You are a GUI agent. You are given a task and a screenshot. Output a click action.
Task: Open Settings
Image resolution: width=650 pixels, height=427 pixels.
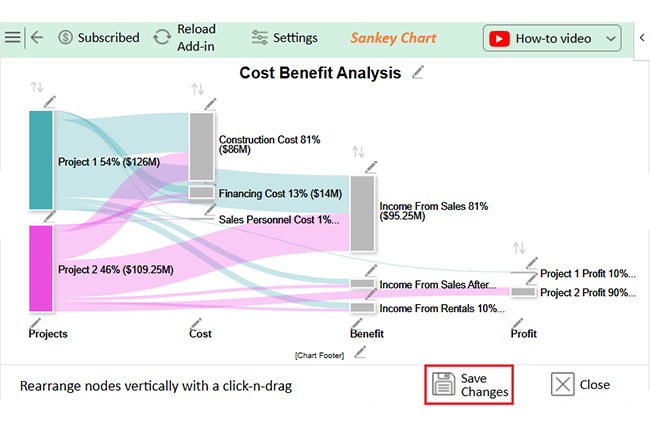(284, 37)
